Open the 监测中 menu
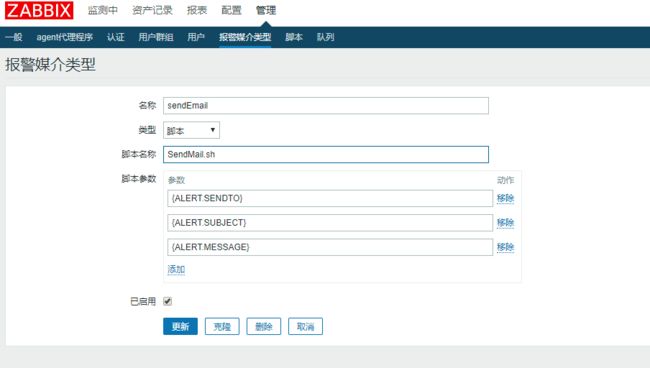Viewport: 650px width, 368px height. (102, 10)
